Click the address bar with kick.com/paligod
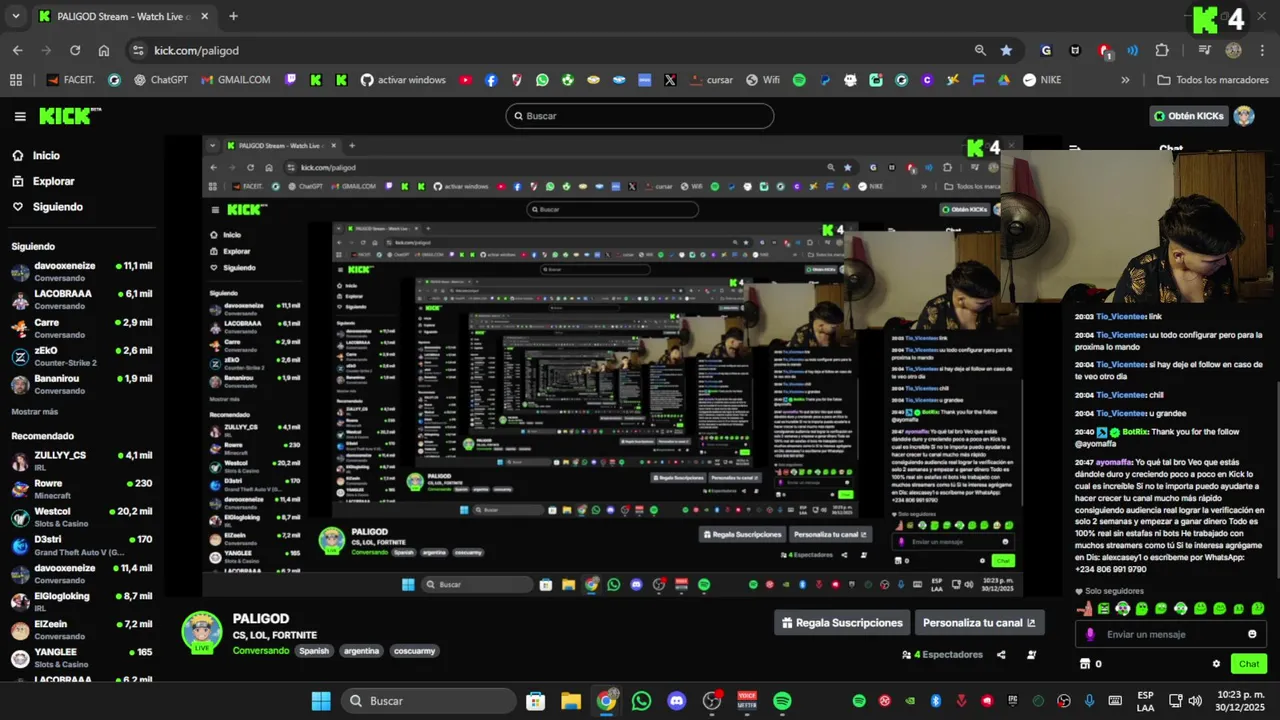 tap(560, 50)
